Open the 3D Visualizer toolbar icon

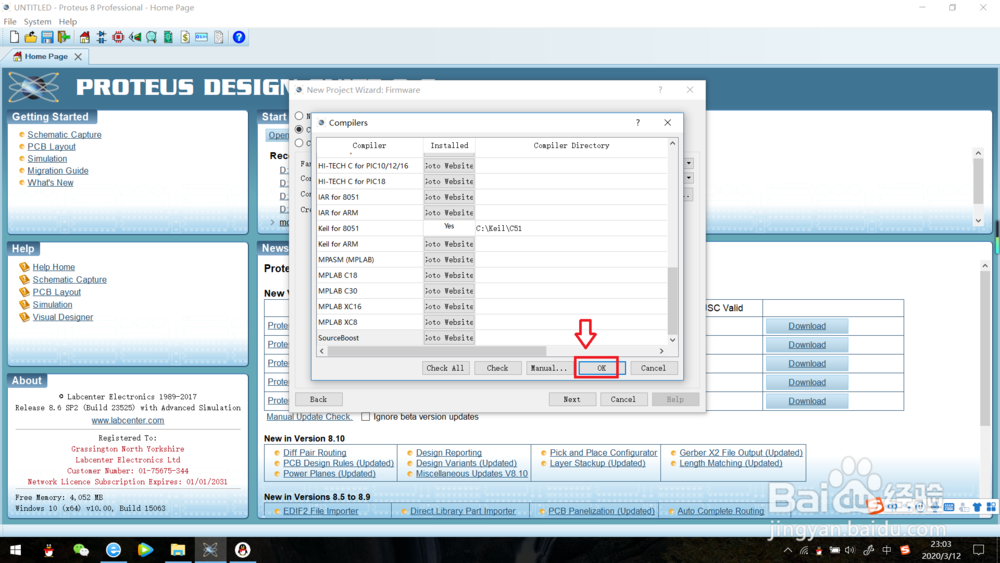(x=135, y=38)
